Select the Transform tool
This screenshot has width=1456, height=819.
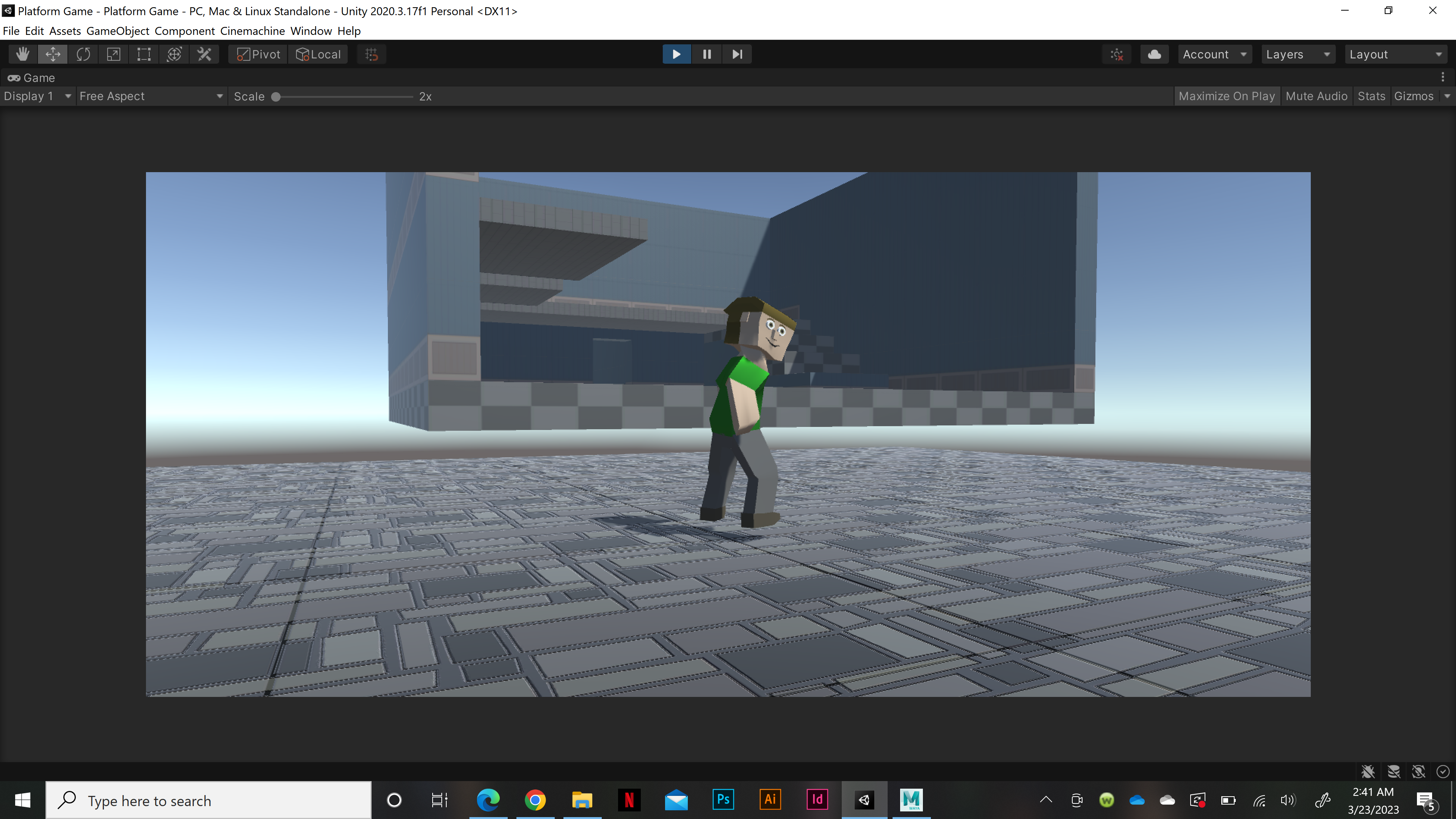(x=174, y=54)
